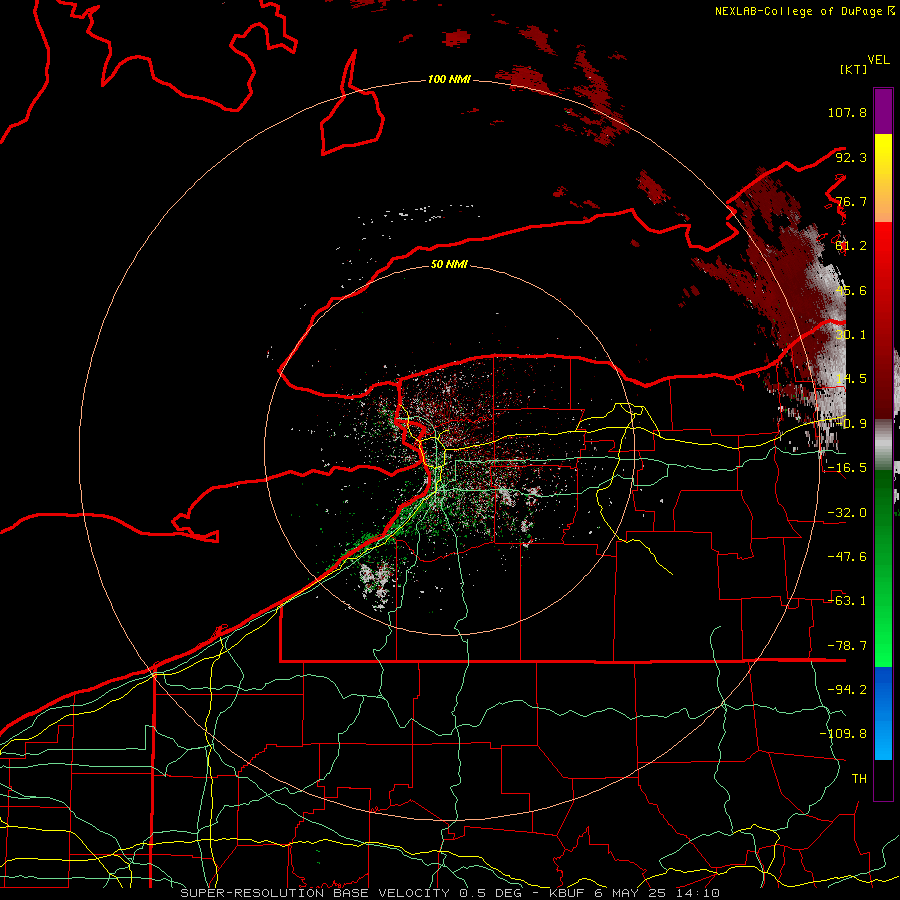Select the -16.5 legend value
900x900 pixels.
point(847,468)
